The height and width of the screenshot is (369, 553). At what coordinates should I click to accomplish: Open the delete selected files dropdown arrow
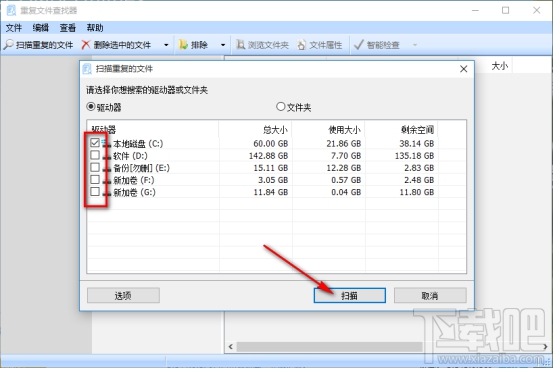[166, 45]
